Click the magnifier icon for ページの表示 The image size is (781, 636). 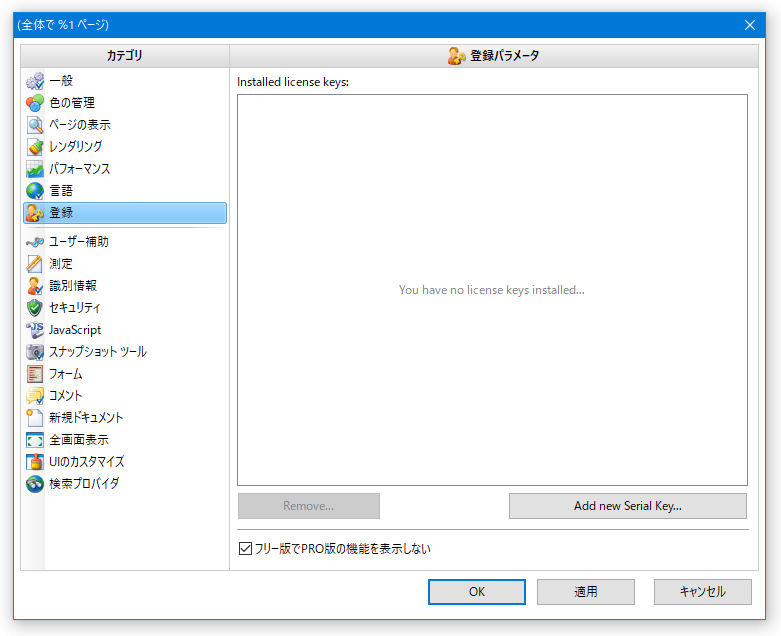[35, 125]
